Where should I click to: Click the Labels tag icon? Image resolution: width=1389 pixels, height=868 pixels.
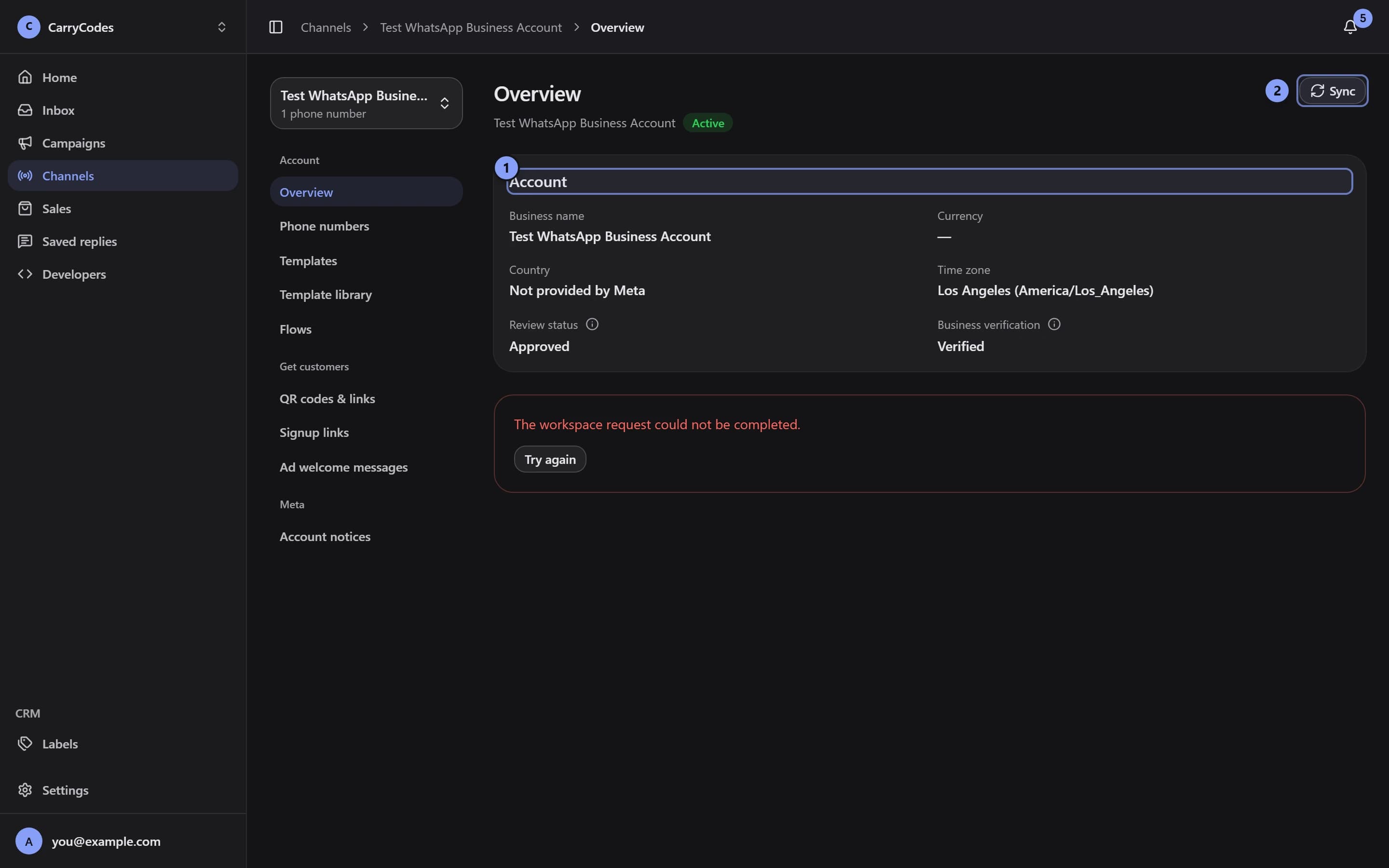[25, 744]
